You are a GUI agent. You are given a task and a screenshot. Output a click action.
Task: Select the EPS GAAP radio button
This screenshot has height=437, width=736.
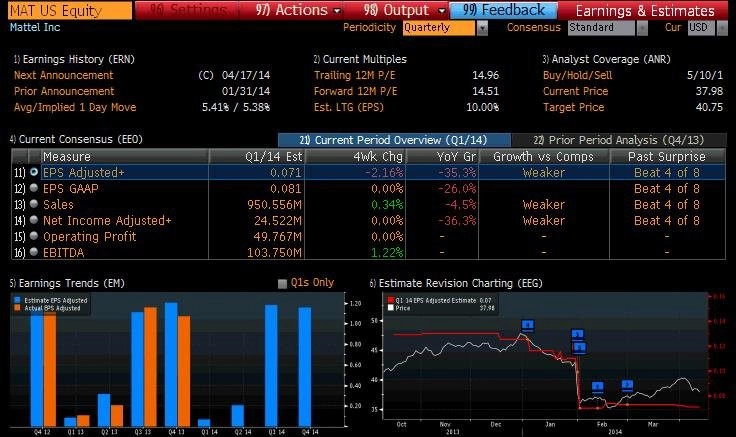click(x=34, y=188)
